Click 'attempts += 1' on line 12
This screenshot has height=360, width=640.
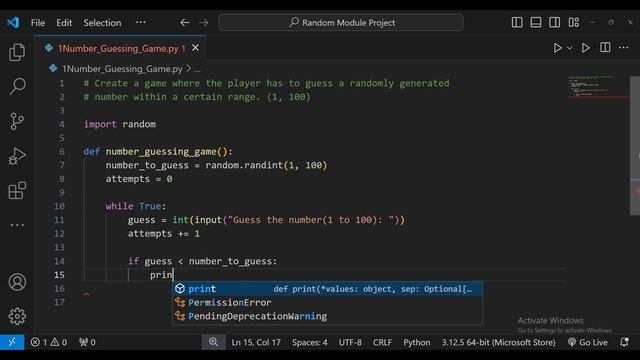pyautogui.click(x=164, y=233)
